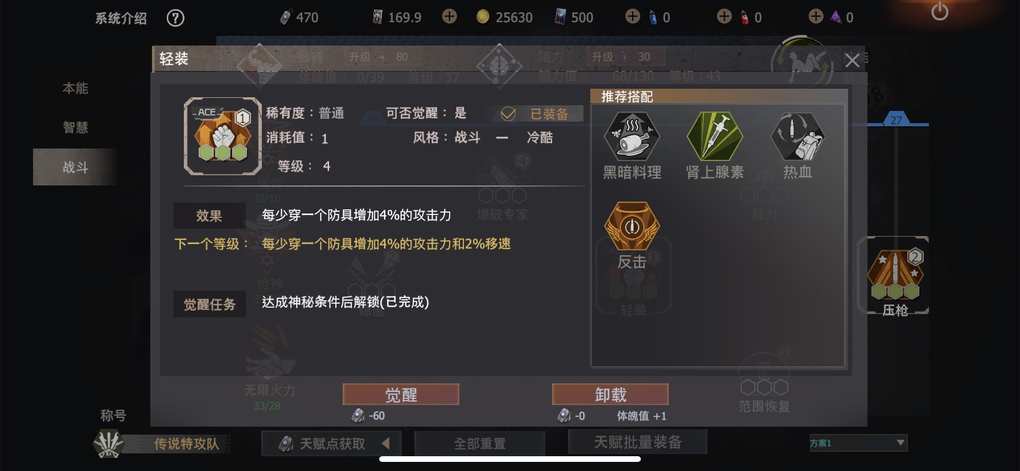The width and height of the screenshot is (1020, 471).
Task: Open the 系统介绍 question mark help icon
Action: 175,18
